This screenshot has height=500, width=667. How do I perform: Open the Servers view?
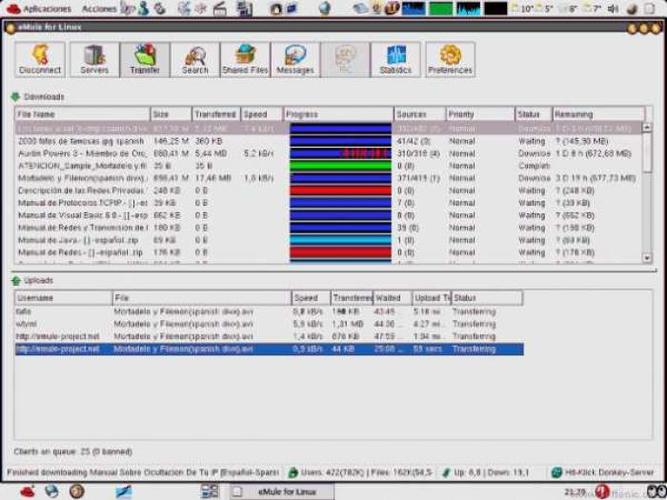(x=94, y=60)
